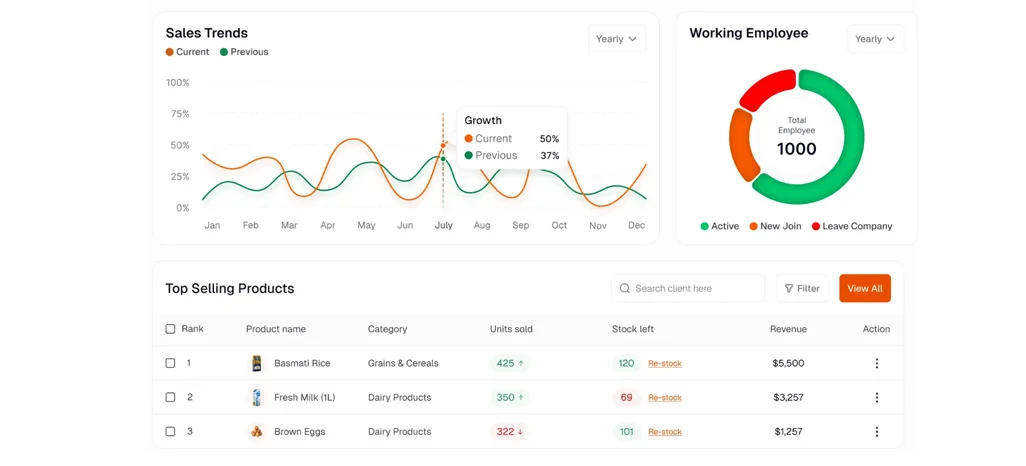Sort by the Units sold column header
The height and width of the screenshot is (466, 1026).
[x=511, y=329]
